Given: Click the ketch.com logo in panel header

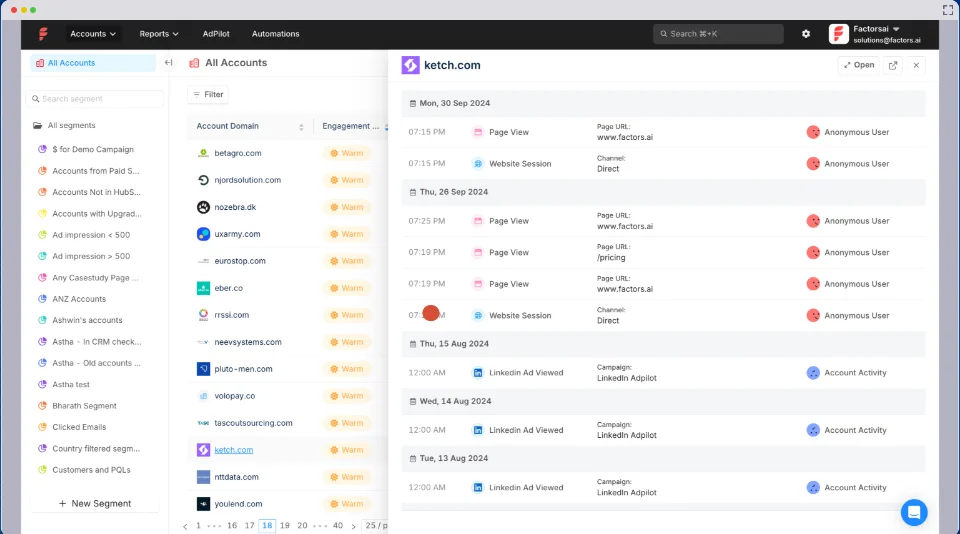Looking at the screenshot, I should point(410,65).
